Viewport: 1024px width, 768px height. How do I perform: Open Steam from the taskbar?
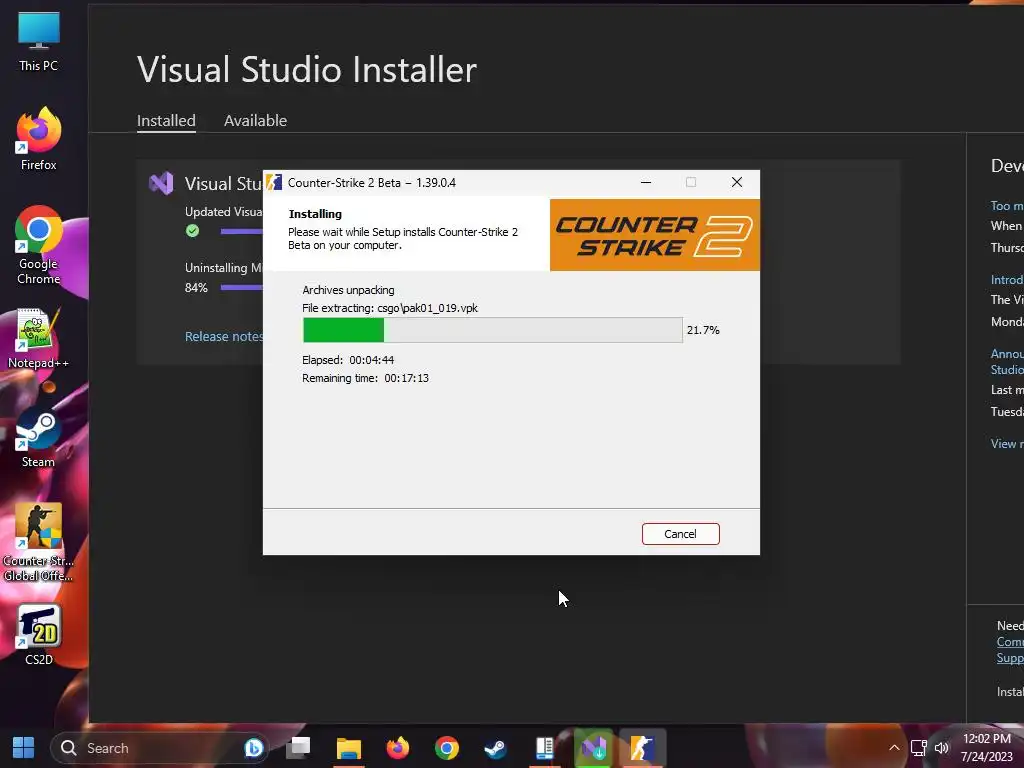click(x=495, y=748)
